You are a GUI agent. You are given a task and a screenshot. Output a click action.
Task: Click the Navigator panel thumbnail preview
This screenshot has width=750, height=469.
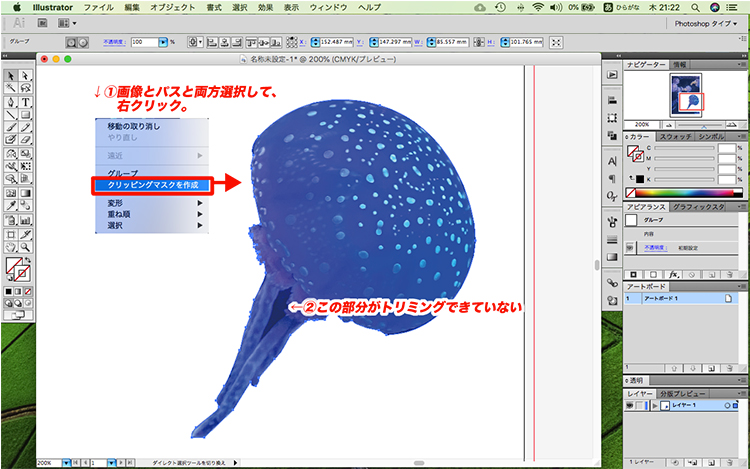[x=678, y=92]
